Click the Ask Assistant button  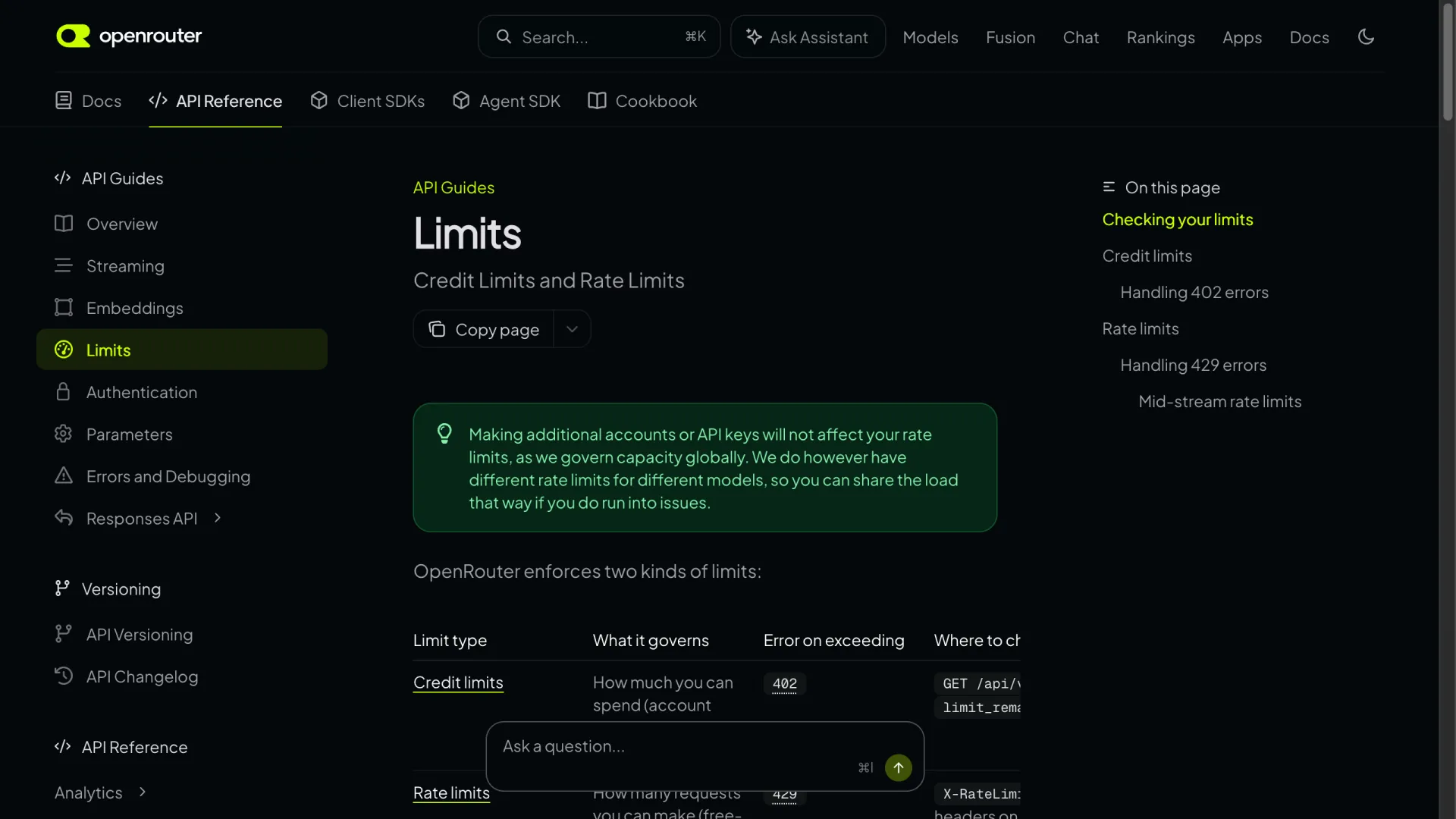pyautogui.click(x=808, y=36)
